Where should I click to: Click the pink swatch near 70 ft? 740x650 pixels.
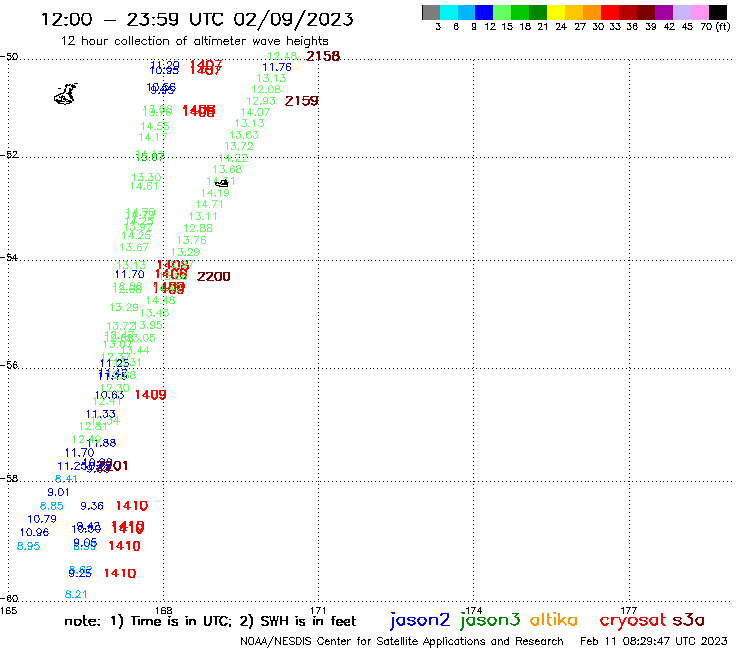click(x=700, y=12)
